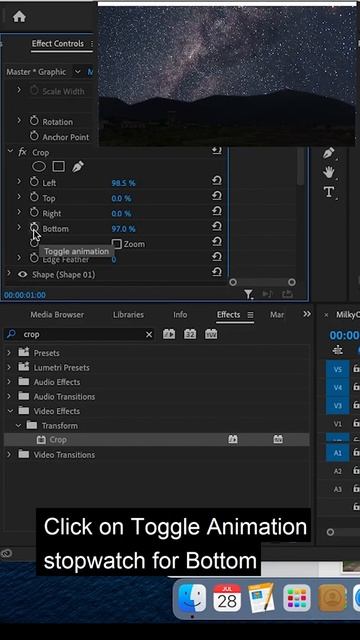Expand the Video Transitions folder
This screenshot has width=360, height=640.
click(x=9, y=454)
